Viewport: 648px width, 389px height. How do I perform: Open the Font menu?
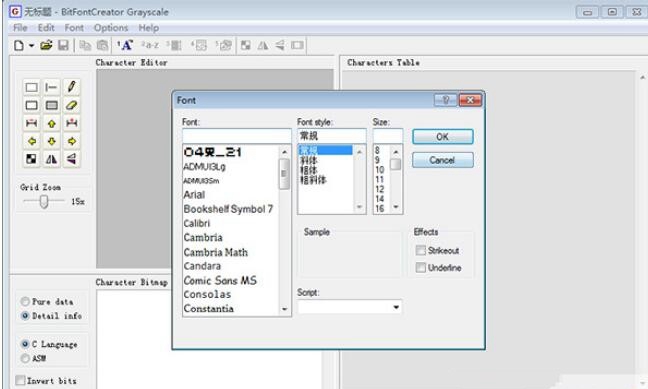[74, 28]
